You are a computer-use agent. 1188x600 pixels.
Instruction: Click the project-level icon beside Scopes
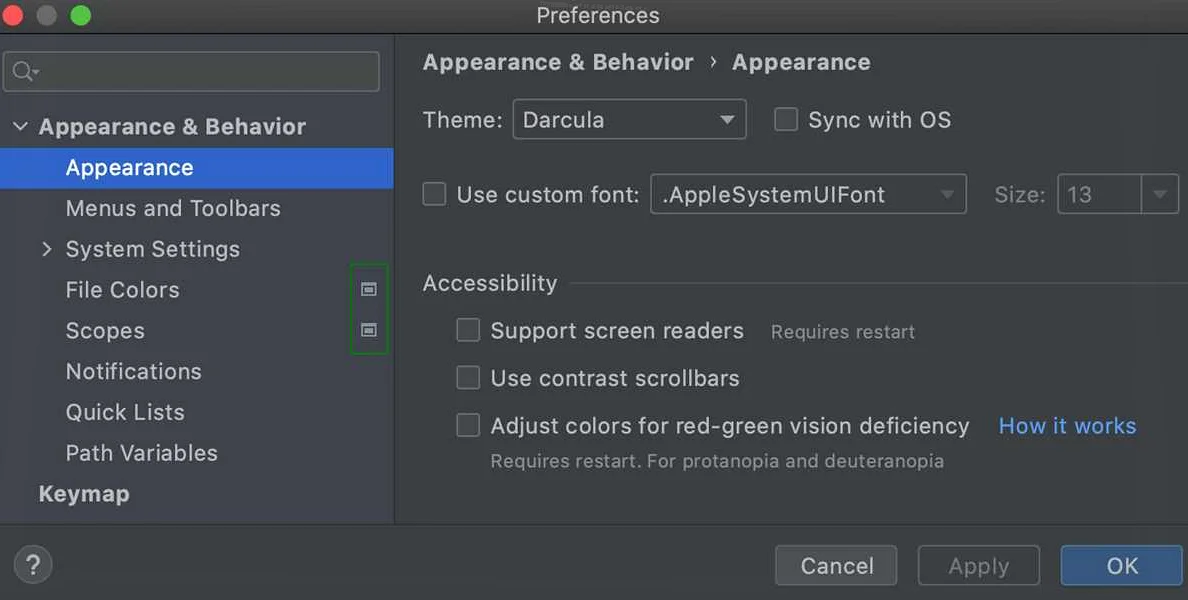pyautogui.click(x=369, y=330)
